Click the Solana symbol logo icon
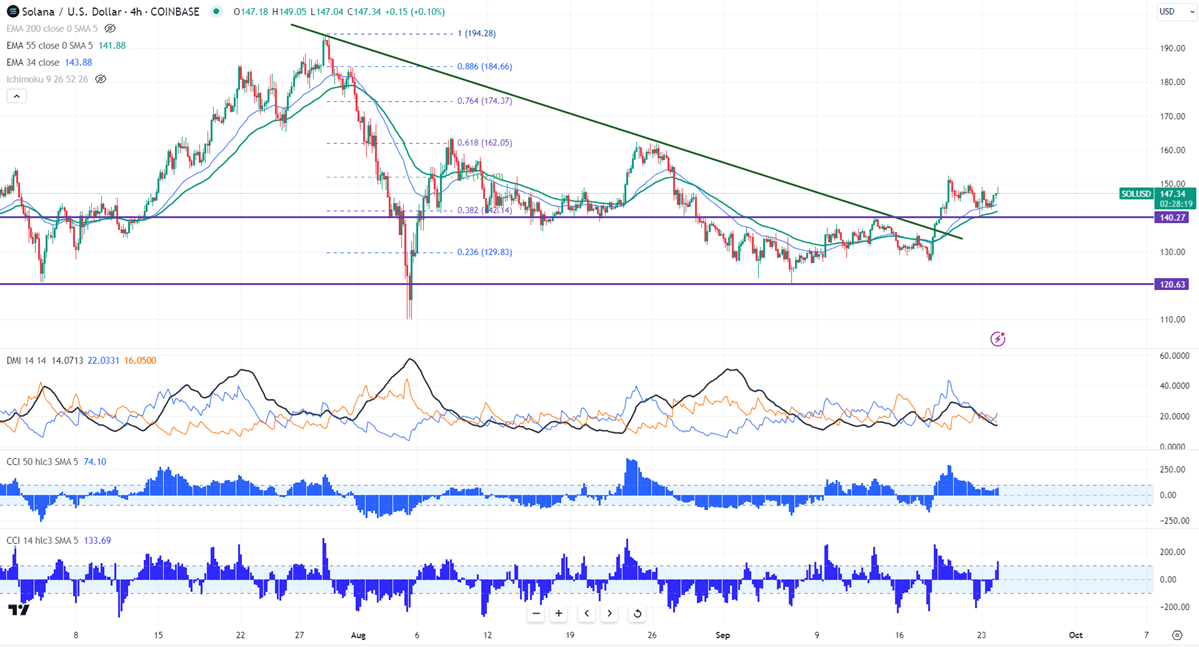Viewport: 1199px width, 647px height. coord(12,11)
